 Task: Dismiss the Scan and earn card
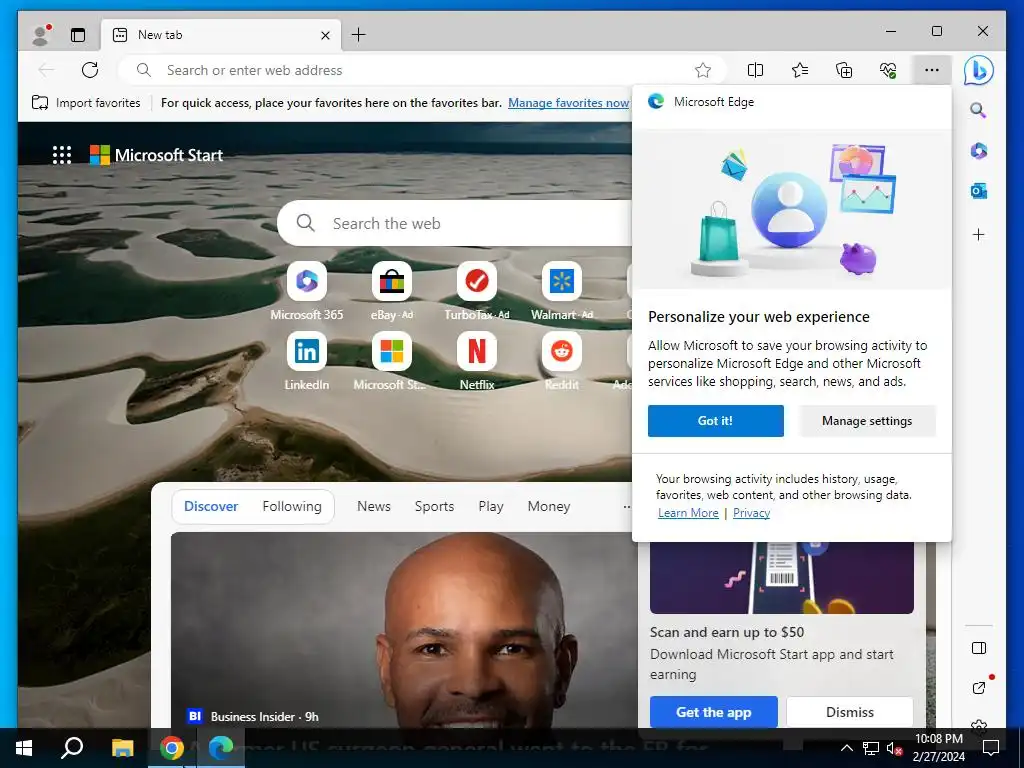click(850, 712)
